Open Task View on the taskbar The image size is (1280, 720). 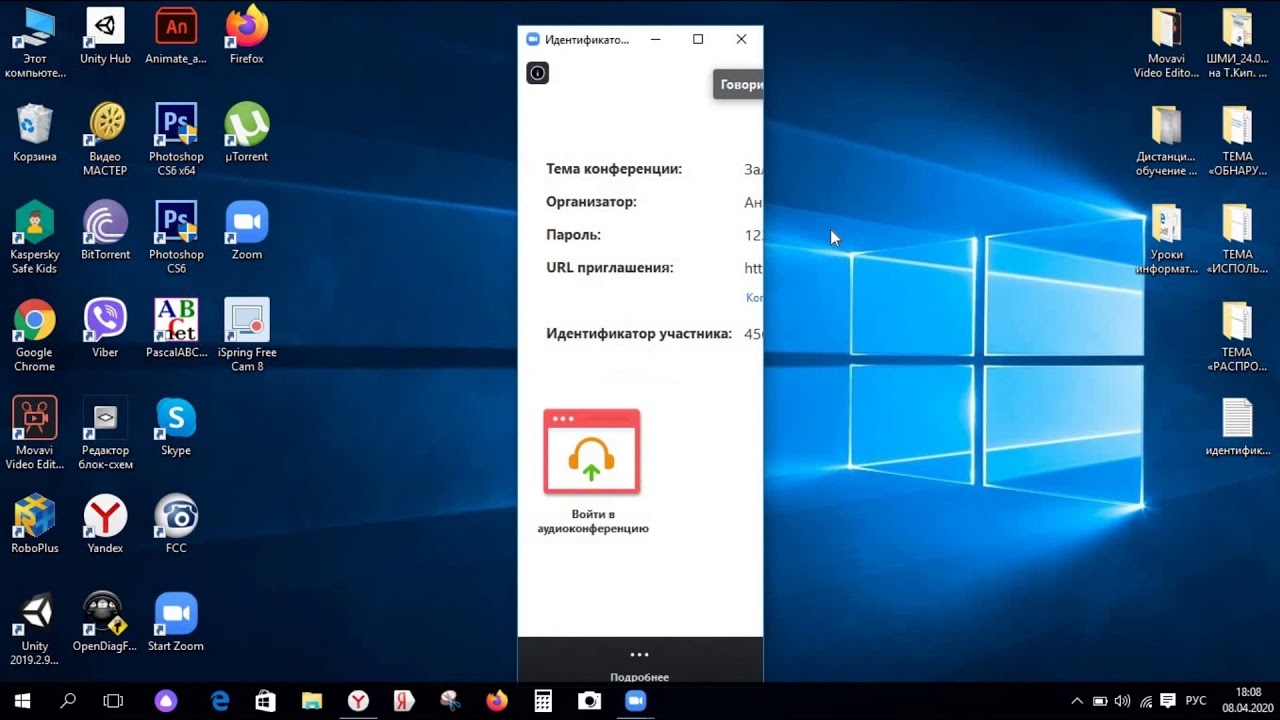(114, 701)
